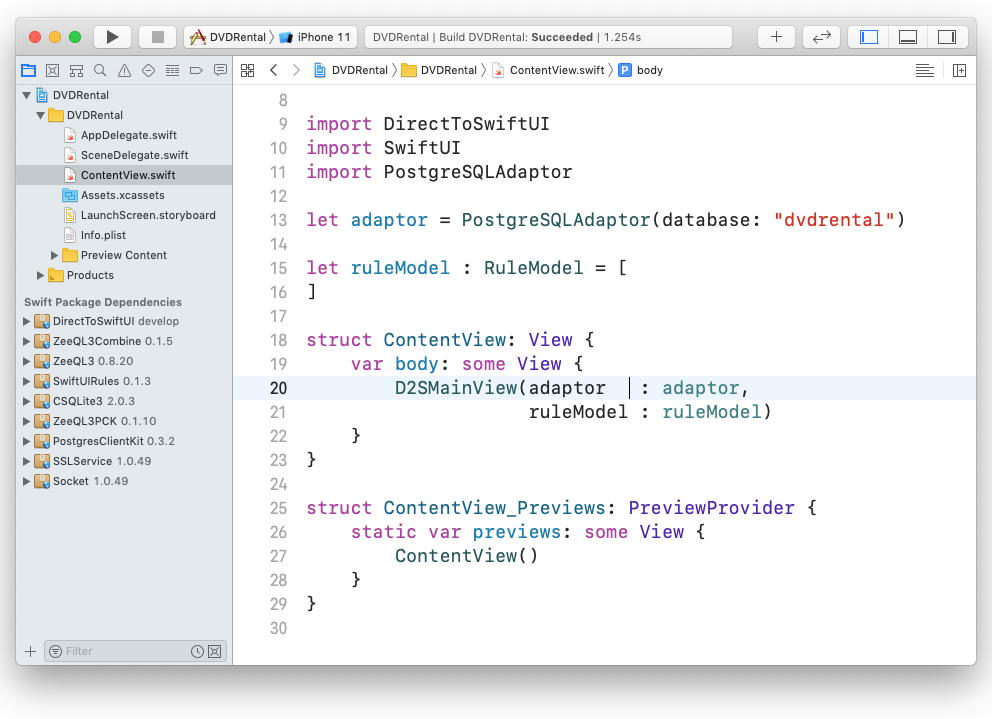Screen dimensions: 992x719
Task: Open Assets.xcassets in navigator
Action: point(124,195)
